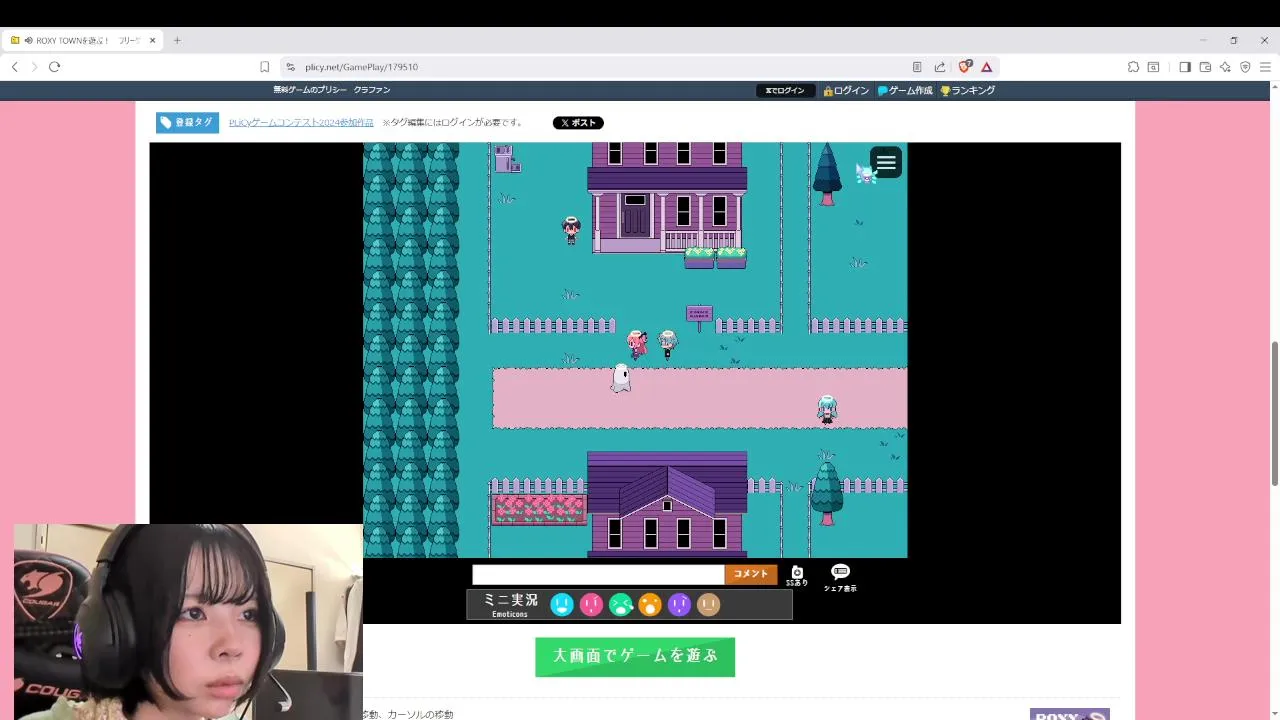The height and width of the screenshot is (720, 1280).
Task: Click the X ポスト share button
Action: [x=578, y=123]
